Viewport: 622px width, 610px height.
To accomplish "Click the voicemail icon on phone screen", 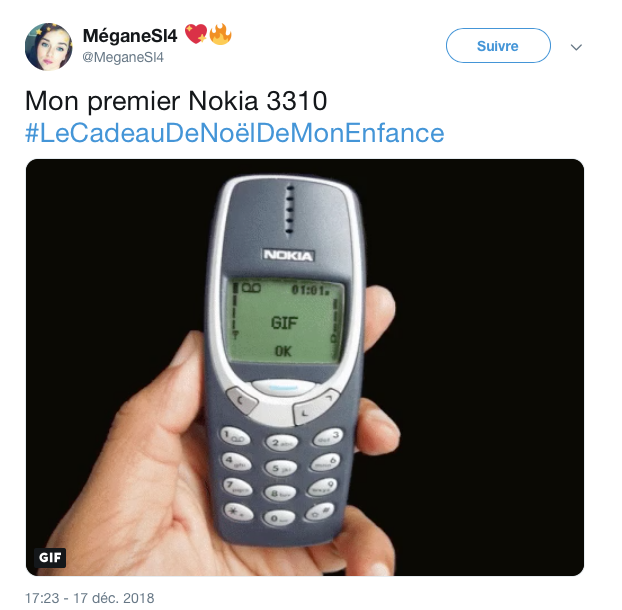I will pyautogui.click(x=251, y=288).
